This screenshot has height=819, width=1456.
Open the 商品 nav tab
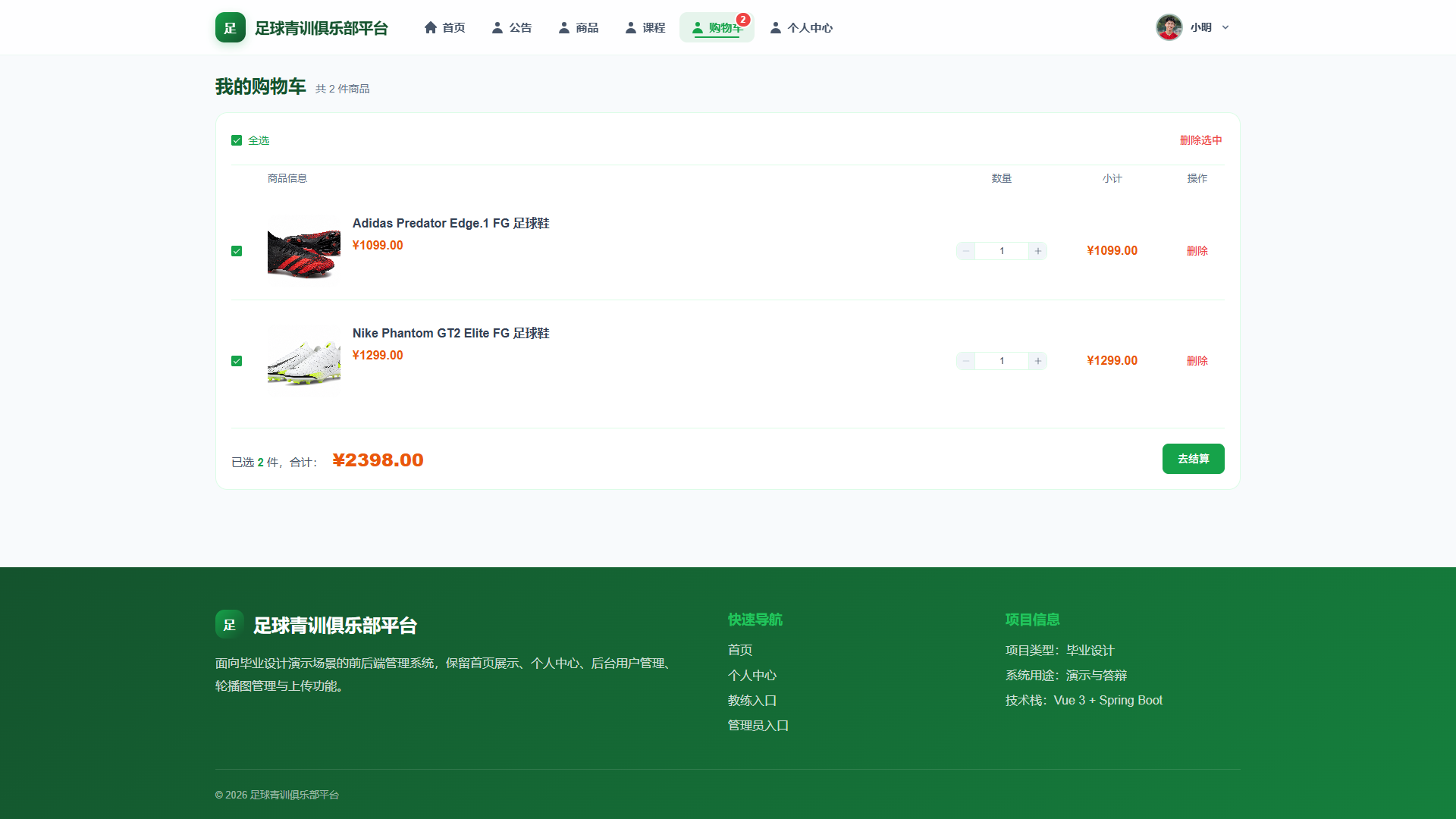tap(579, 27)
